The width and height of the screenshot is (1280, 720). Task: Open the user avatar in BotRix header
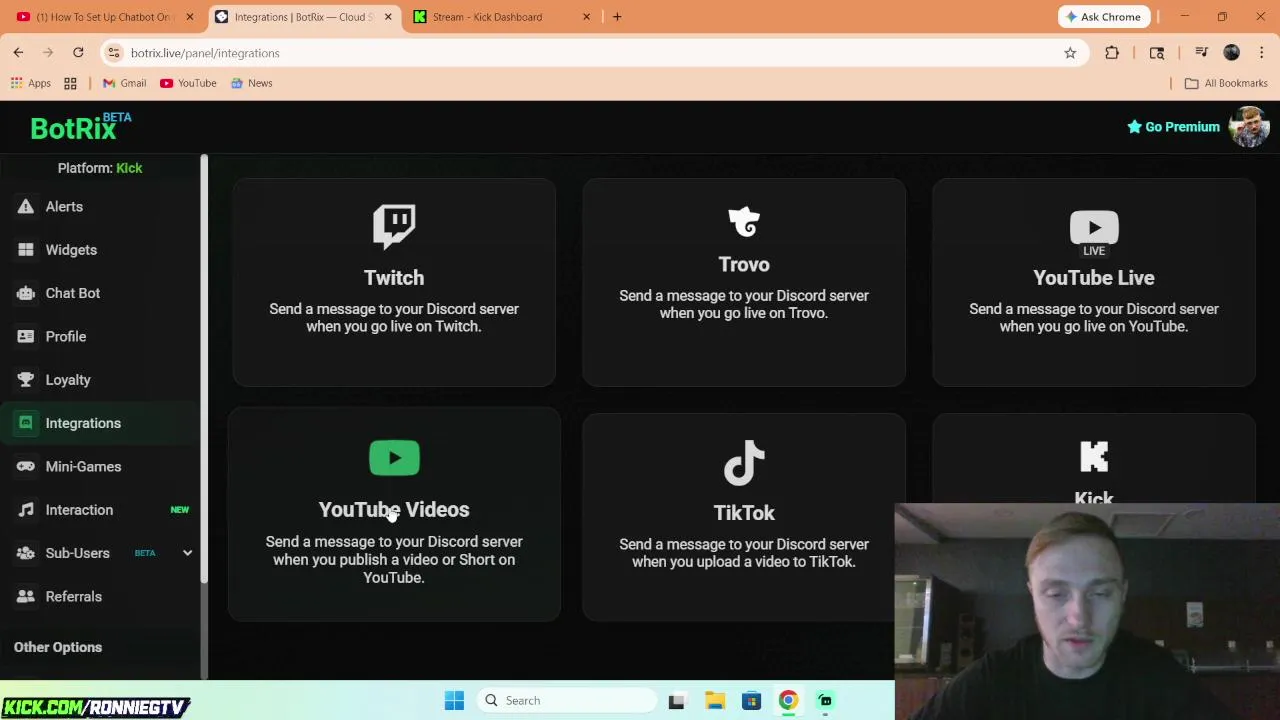click(x=1249, y=127)
